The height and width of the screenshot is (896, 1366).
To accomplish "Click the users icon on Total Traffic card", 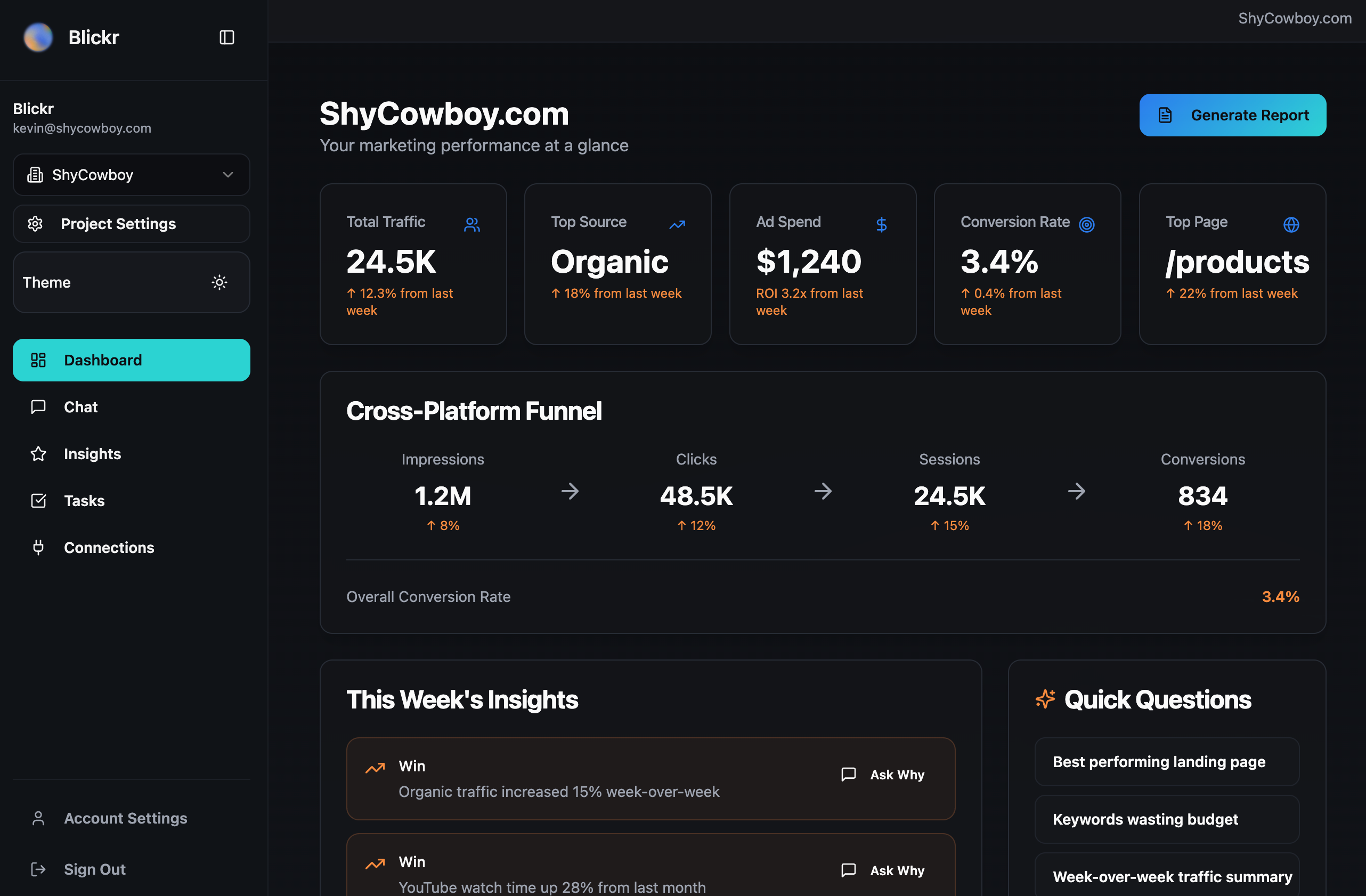I will coord(472,224).
